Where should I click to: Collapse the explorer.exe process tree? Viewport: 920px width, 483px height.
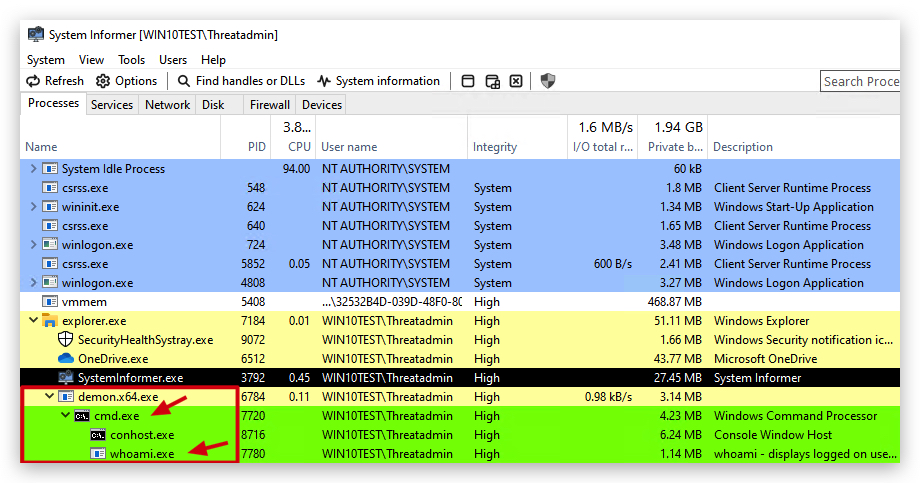[33, 320]
